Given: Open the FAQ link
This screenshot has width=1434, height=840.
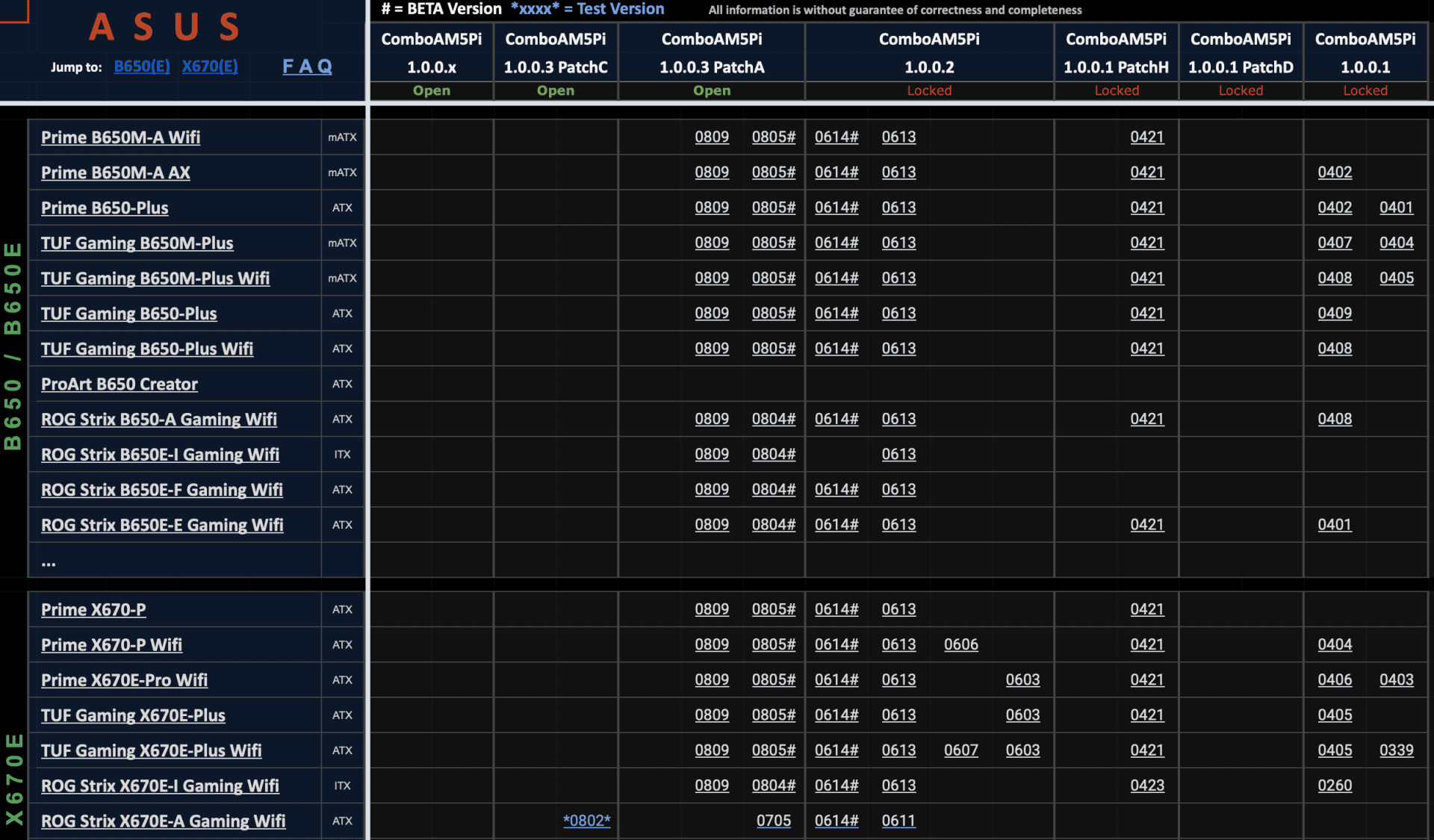Looking at the screenshot, I should [307, 66].
